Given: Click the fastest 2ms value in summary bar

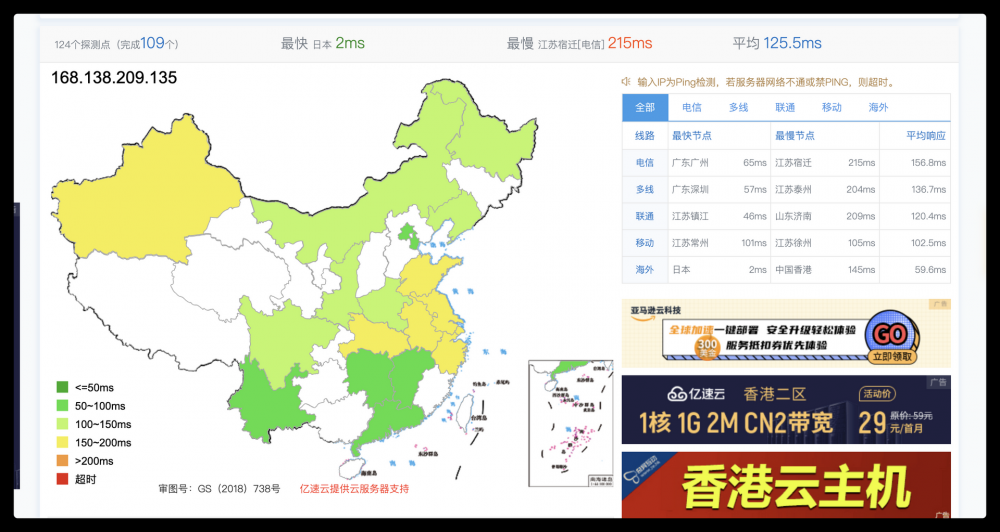Looking at the screenshot, I should [350, 43].
